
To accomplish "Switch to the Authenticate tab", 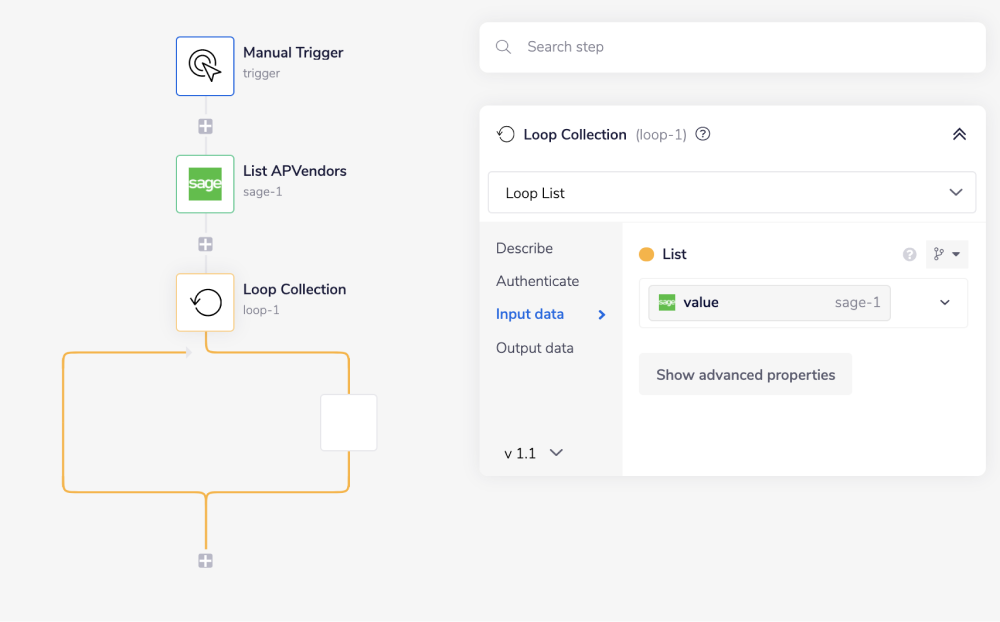I will click(x=537, y=281).
